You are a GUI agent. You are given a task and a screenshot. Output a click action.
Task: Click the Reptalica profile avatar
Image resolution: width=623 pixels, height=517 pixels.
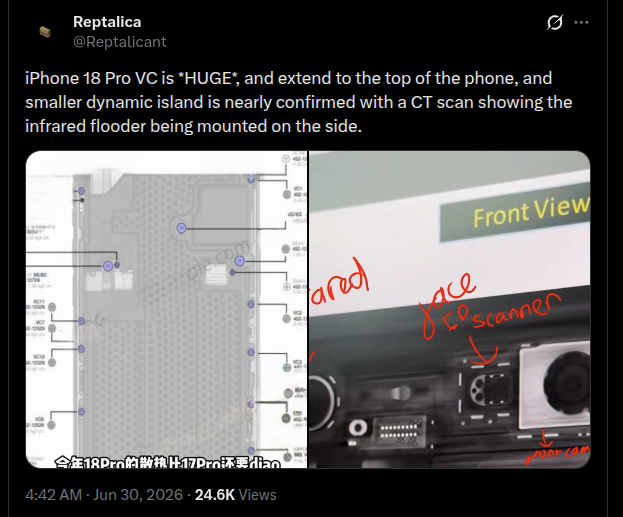[45, 32]
